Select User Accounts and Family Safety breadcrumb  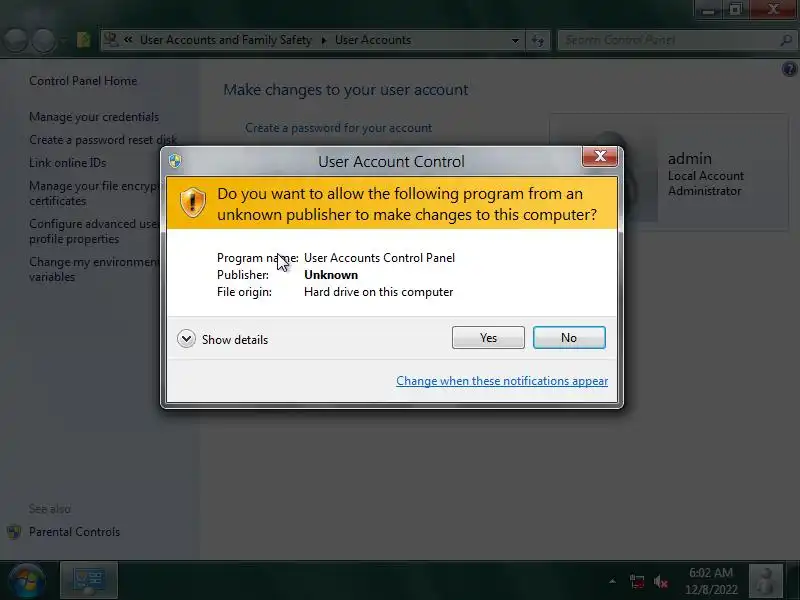tap(226, 40)
